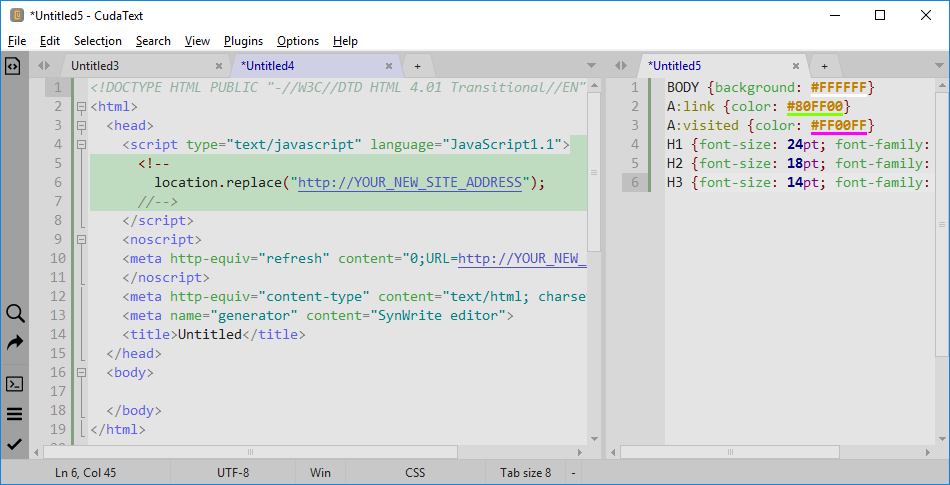The width and height of the screenshot is (950, 485).
Task: Maximize the CudaText window
Action: tap(880, 16)
